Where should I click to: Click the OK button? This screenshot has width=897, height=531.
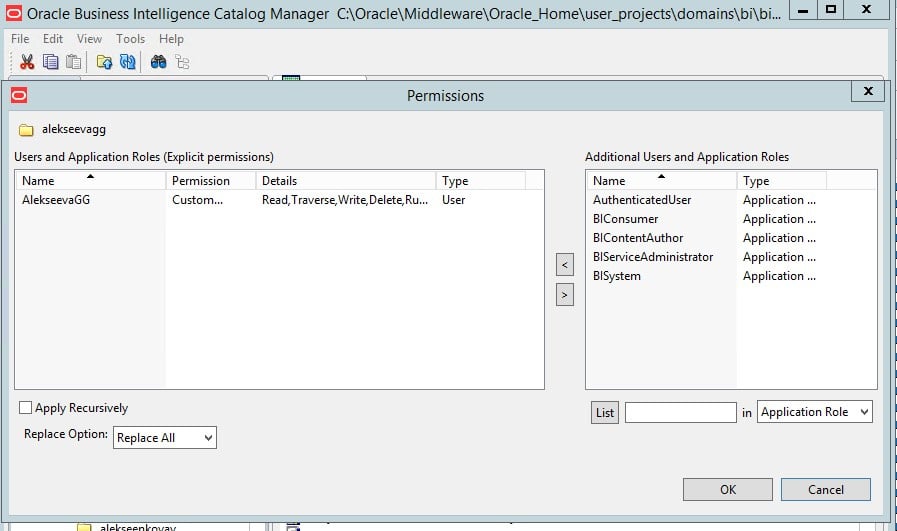[728, 490]
